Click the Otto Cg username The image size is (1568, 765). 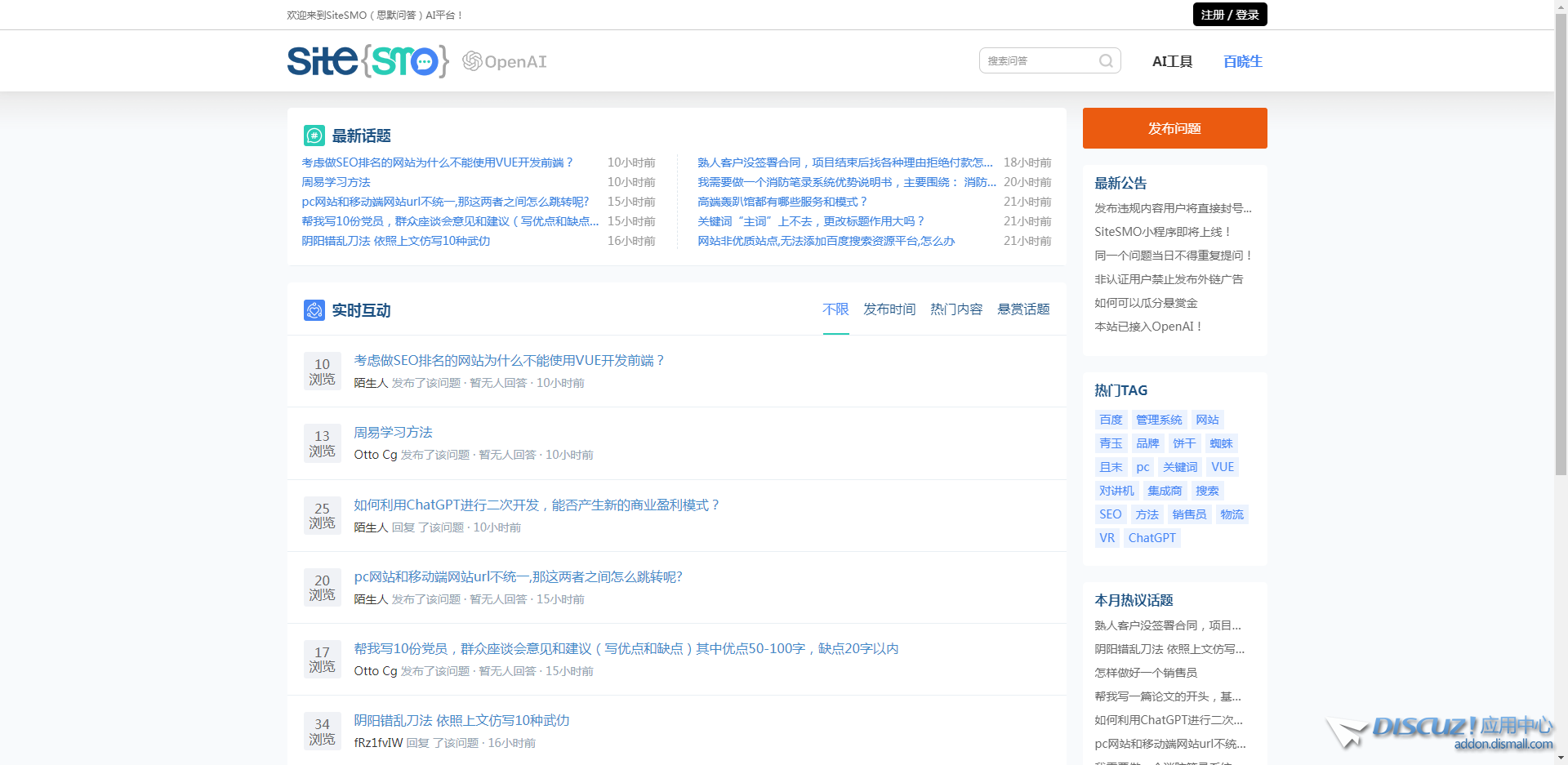tap(374, 455)
